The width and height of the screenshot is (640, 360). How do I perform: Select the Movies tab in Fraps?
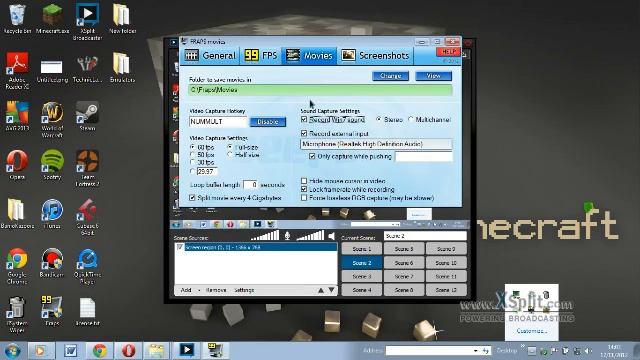tap(309, 56)
